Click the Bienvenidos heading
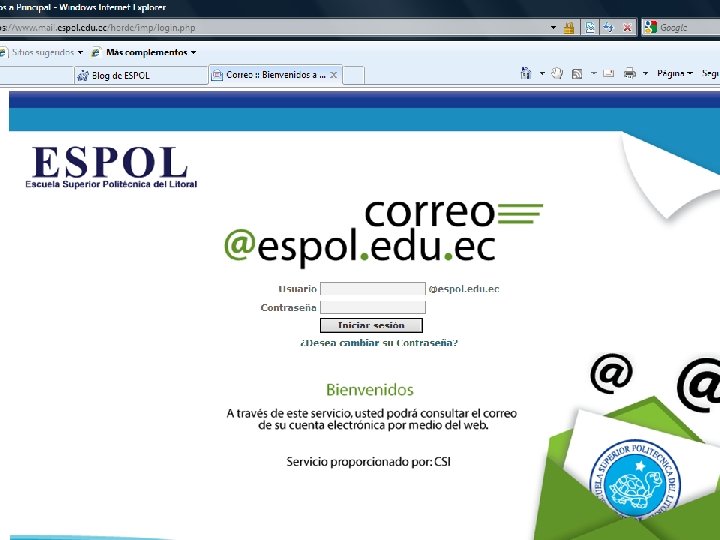The image size is (720, 540). (370, 390)
